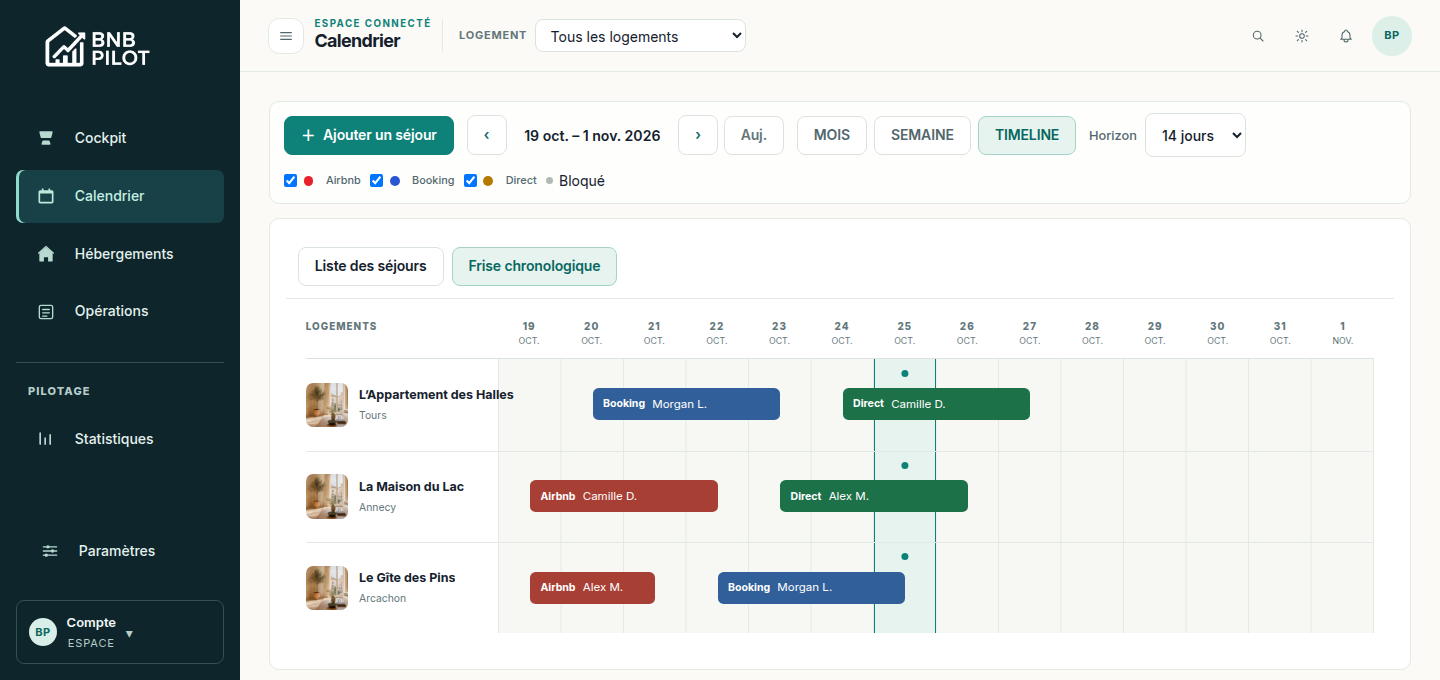Open Booking stay Morgan L. in Gîte des Pins

[x=811, y=588]
